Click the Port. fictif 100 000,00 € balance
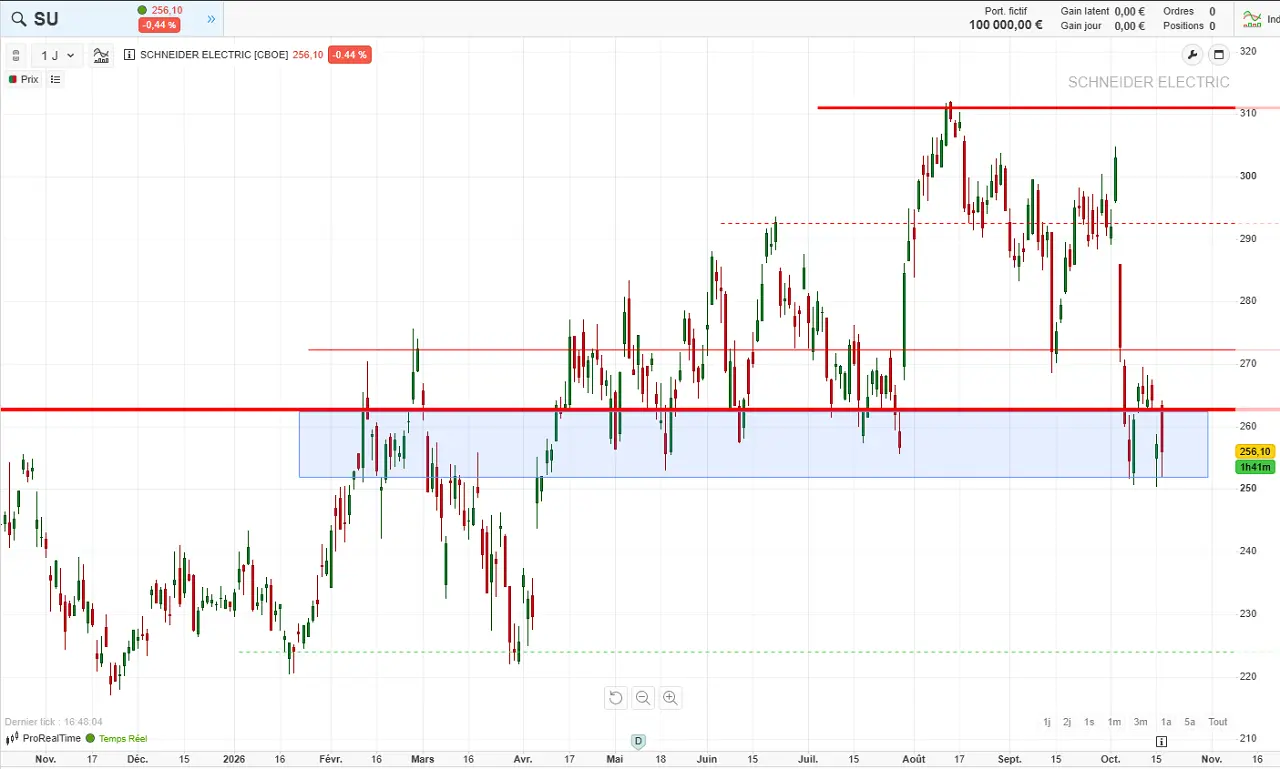This screenshot has height=769, width=1280. tap(1006, 19)
